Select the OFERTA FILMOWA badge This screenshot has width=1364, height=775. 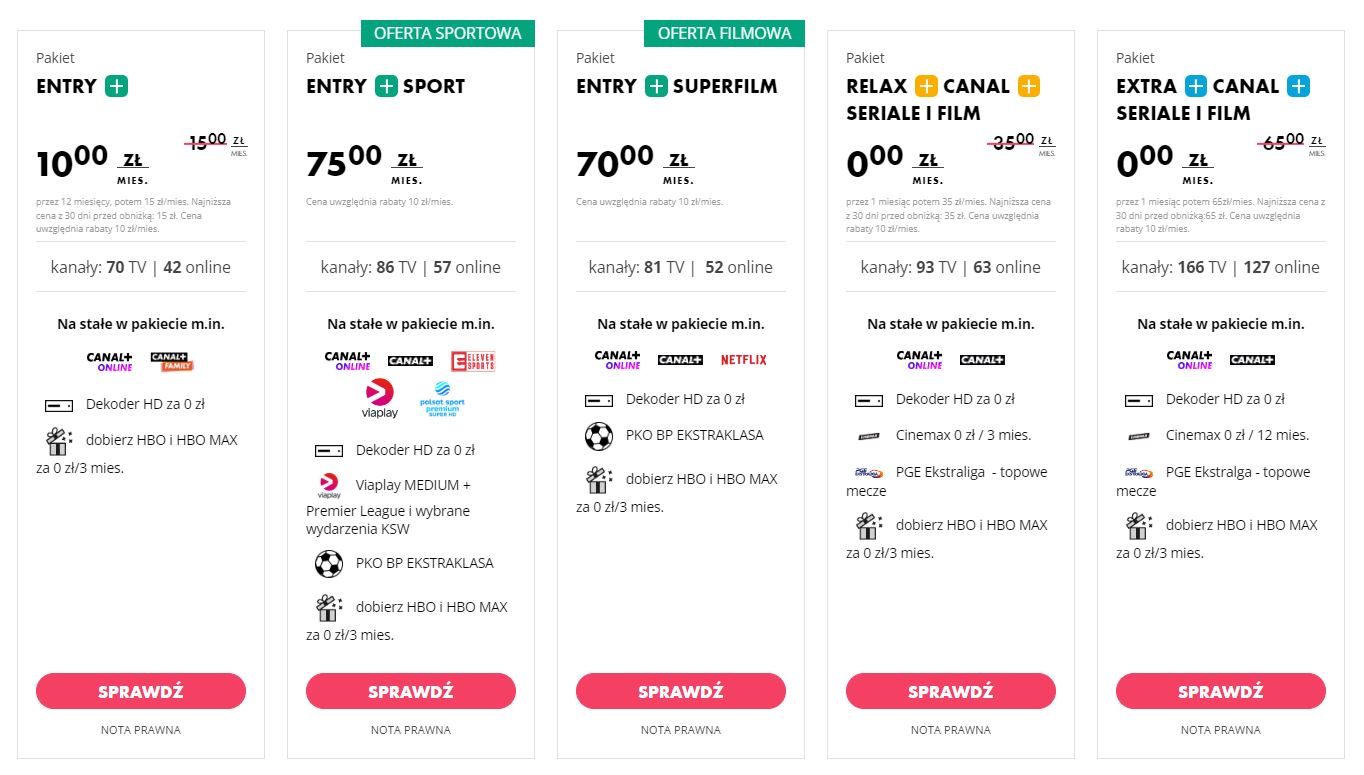[x=725, y=33]
